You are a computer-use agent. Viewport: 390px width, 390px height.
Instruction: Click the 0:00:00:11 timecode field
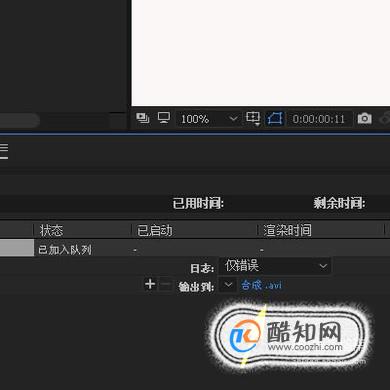coord(318,119)
